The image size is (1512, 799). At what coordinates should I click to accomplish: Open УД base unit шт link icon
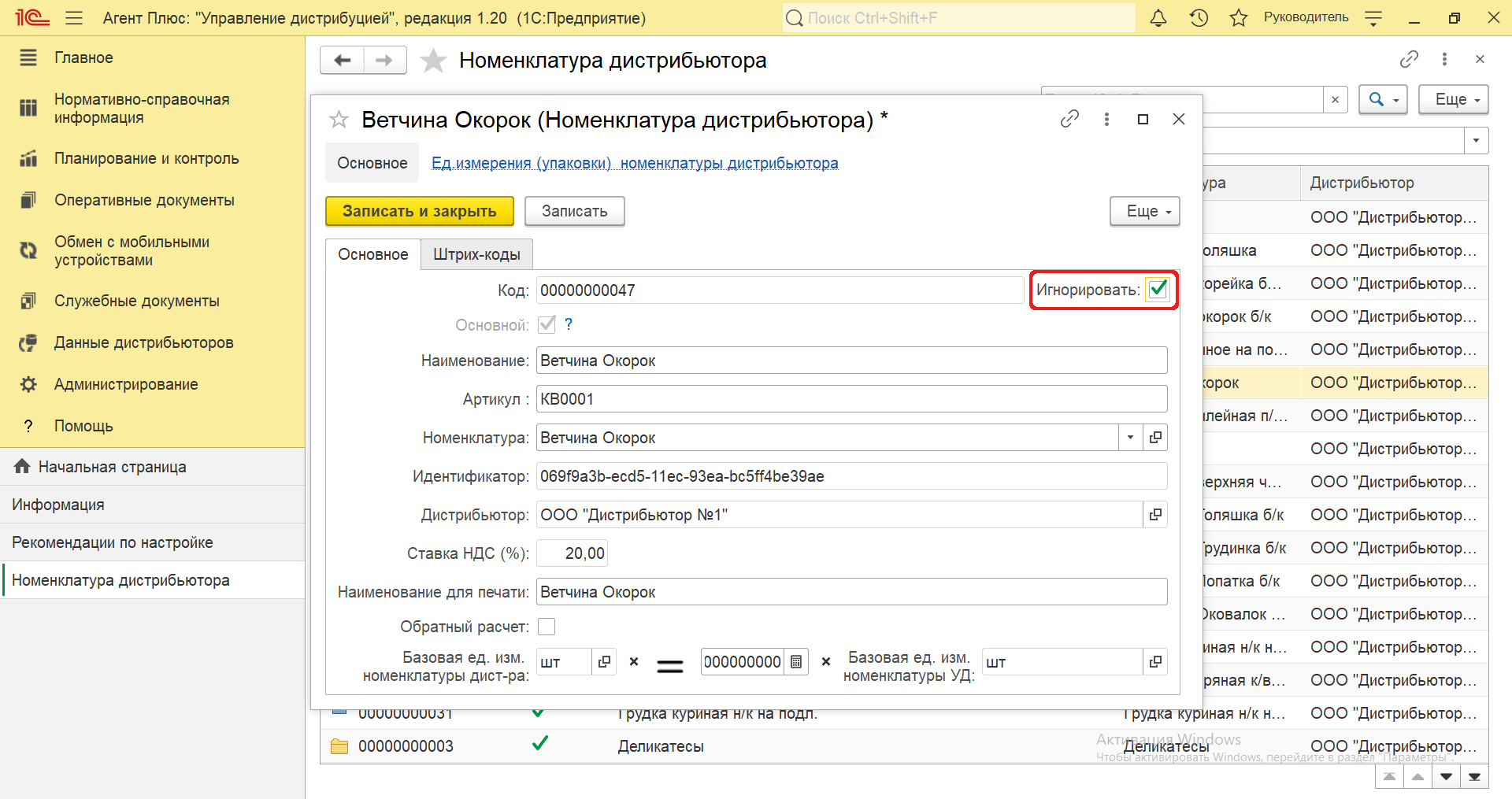[1155, 662]
